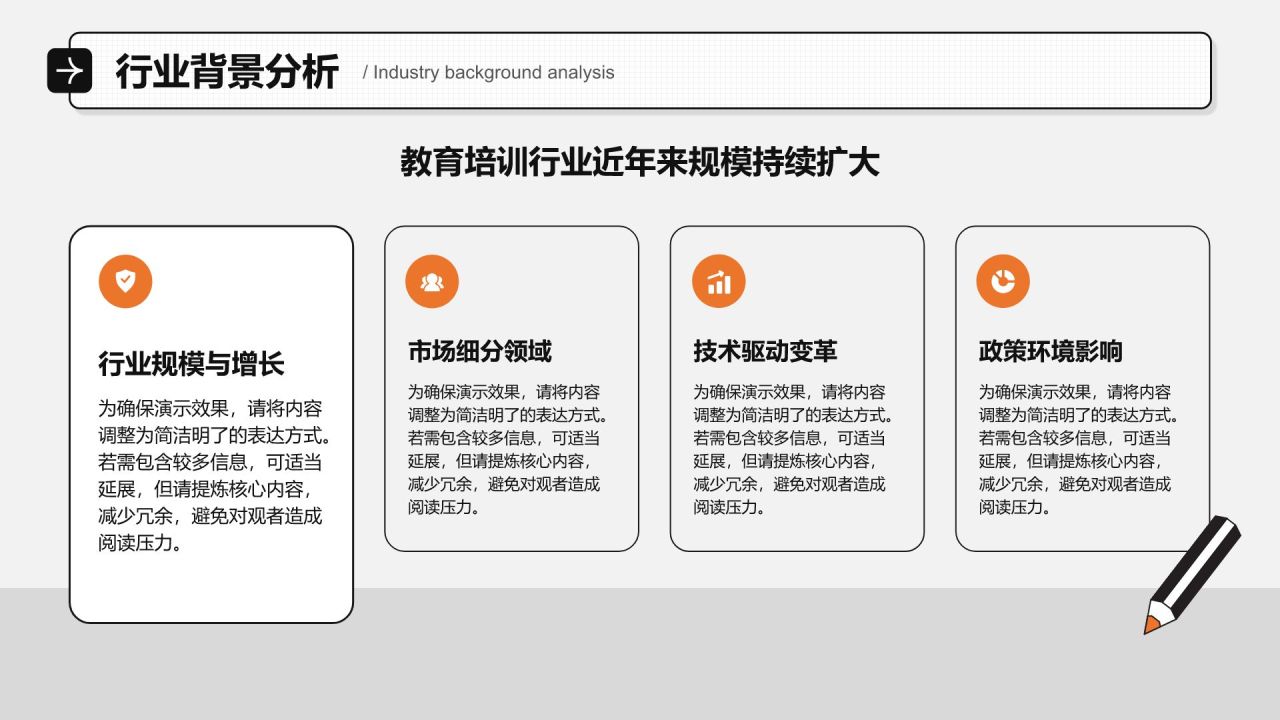Click the orange bar chart growth icon
This screenshot has height=720, width=1280.
718,281
